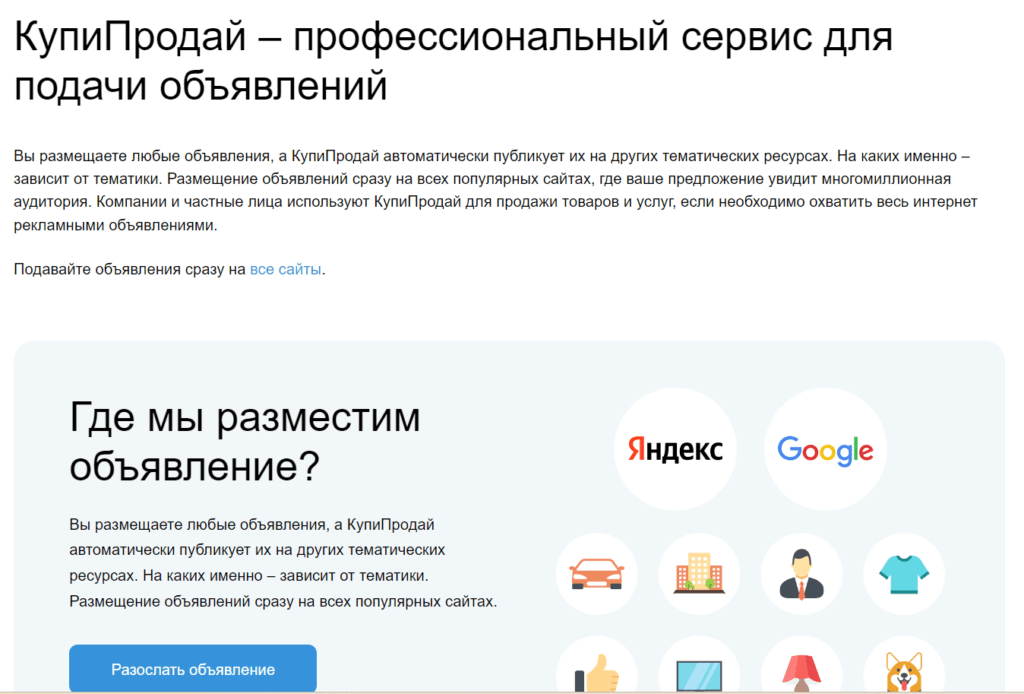
Task: Click heading 'КупиПродай – профессиональный сервис для подачи объявлений'
Action: tap(453, 61)
